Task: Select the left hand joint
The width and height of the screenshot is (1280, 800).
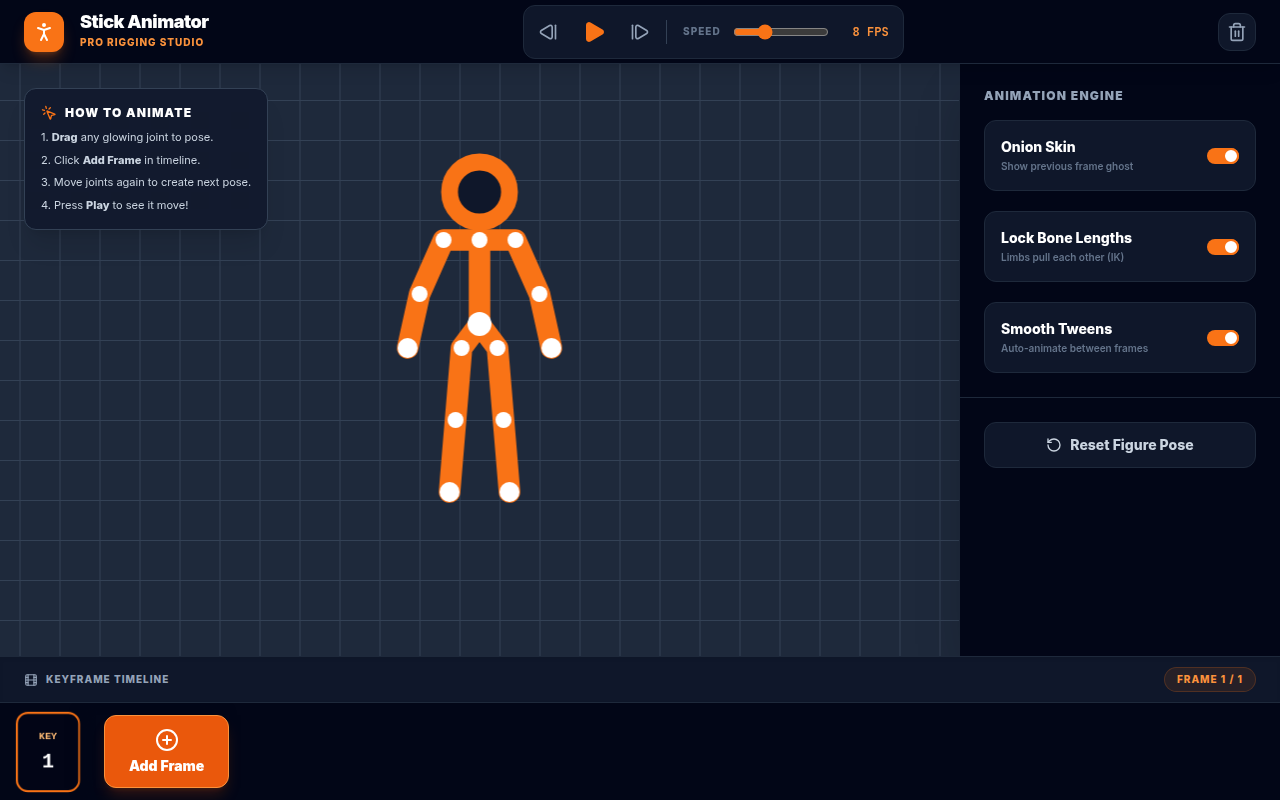Action: tap(408, 348)
